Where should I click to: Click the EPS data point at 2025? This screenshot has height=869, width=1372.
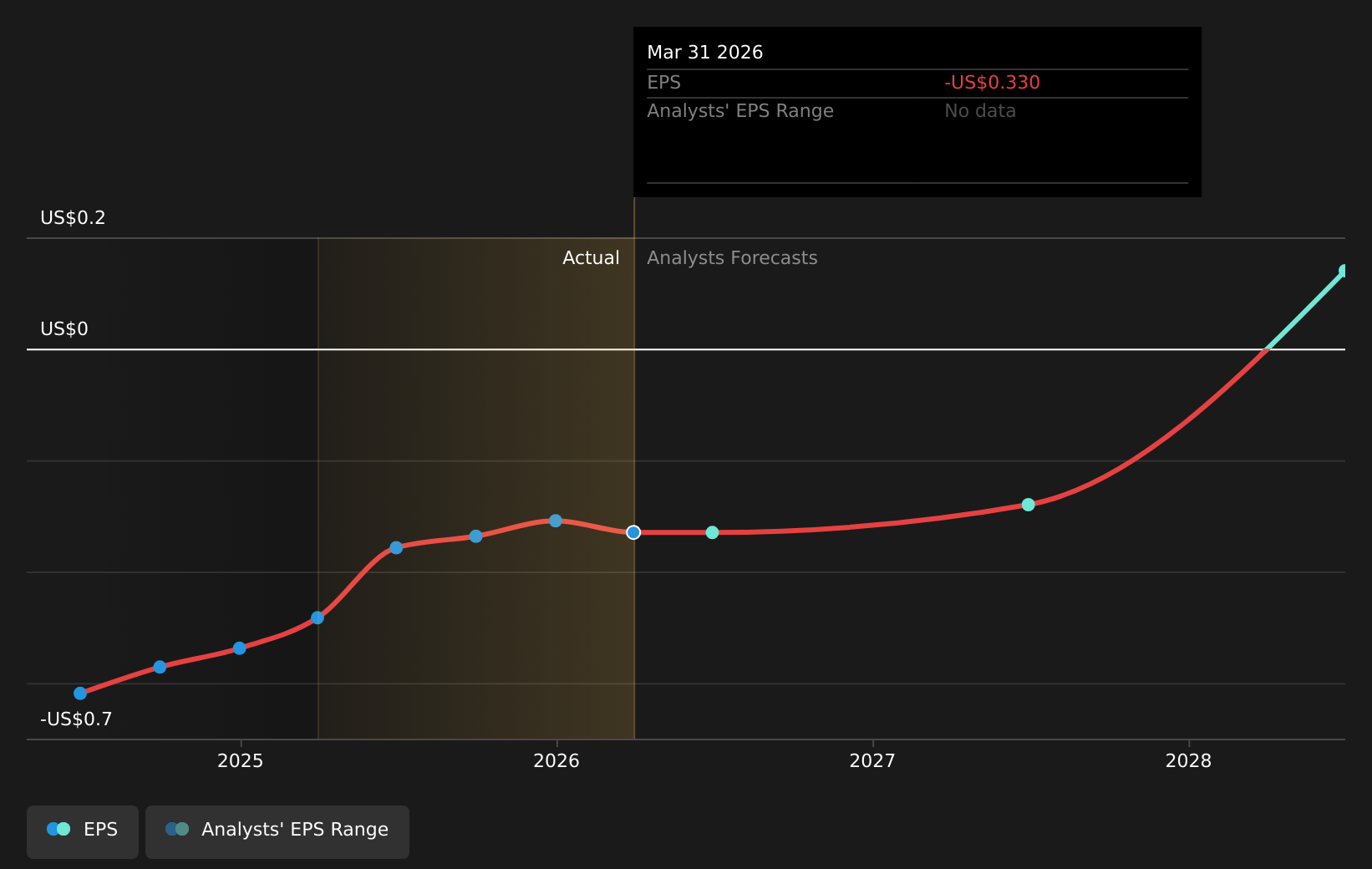click(x=240, y=648)
